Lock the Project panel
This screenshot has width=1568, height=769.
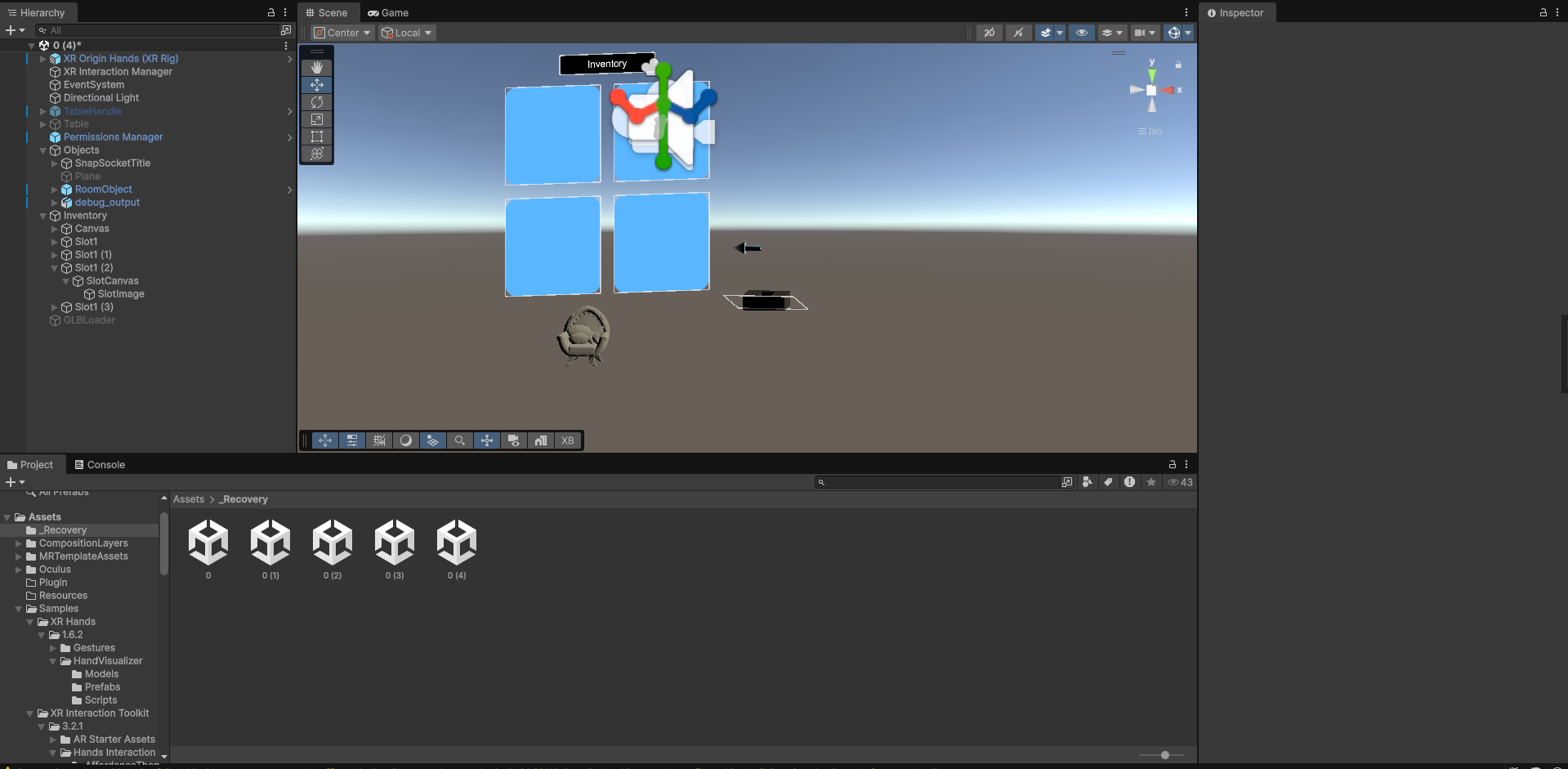click(x=1173, y=464)
